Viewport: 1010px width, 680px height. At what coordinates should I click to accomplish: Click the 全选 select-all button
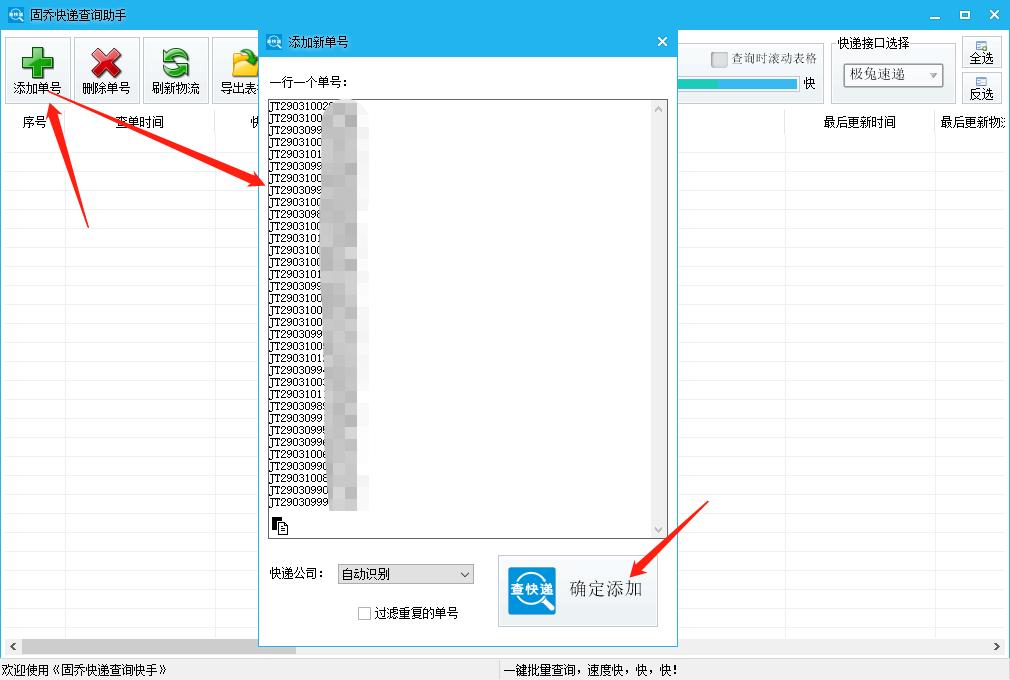pyautogui.click(x=981, y=53)
